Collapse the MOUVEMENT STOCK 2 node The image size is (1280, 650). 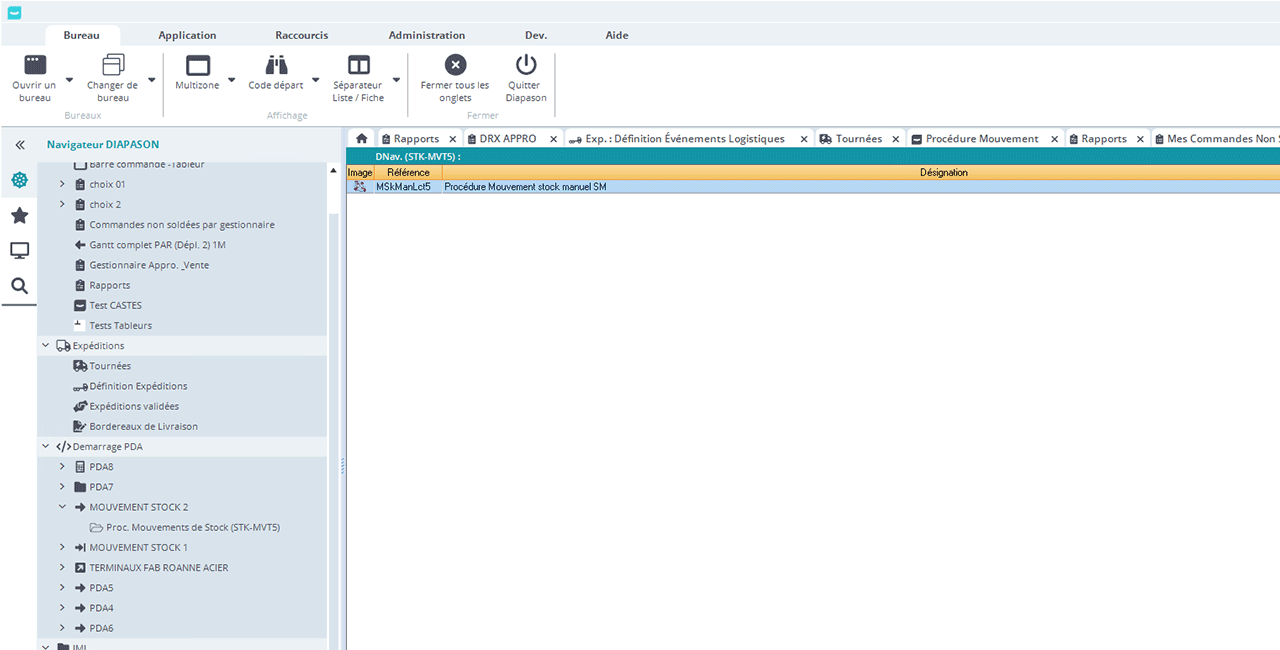tap(62, 507)
